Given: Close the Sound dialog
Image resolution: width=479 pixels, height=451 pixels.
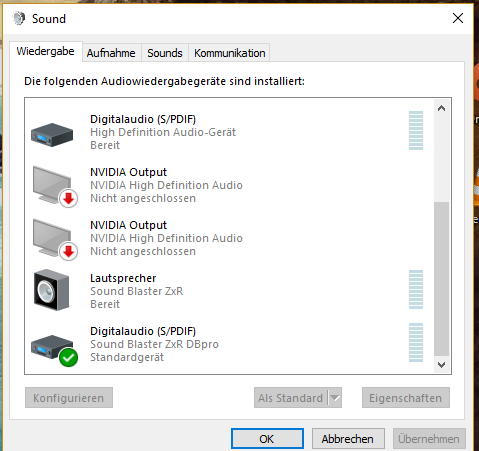Looking at the screenshot, I should tap(458, 18).
